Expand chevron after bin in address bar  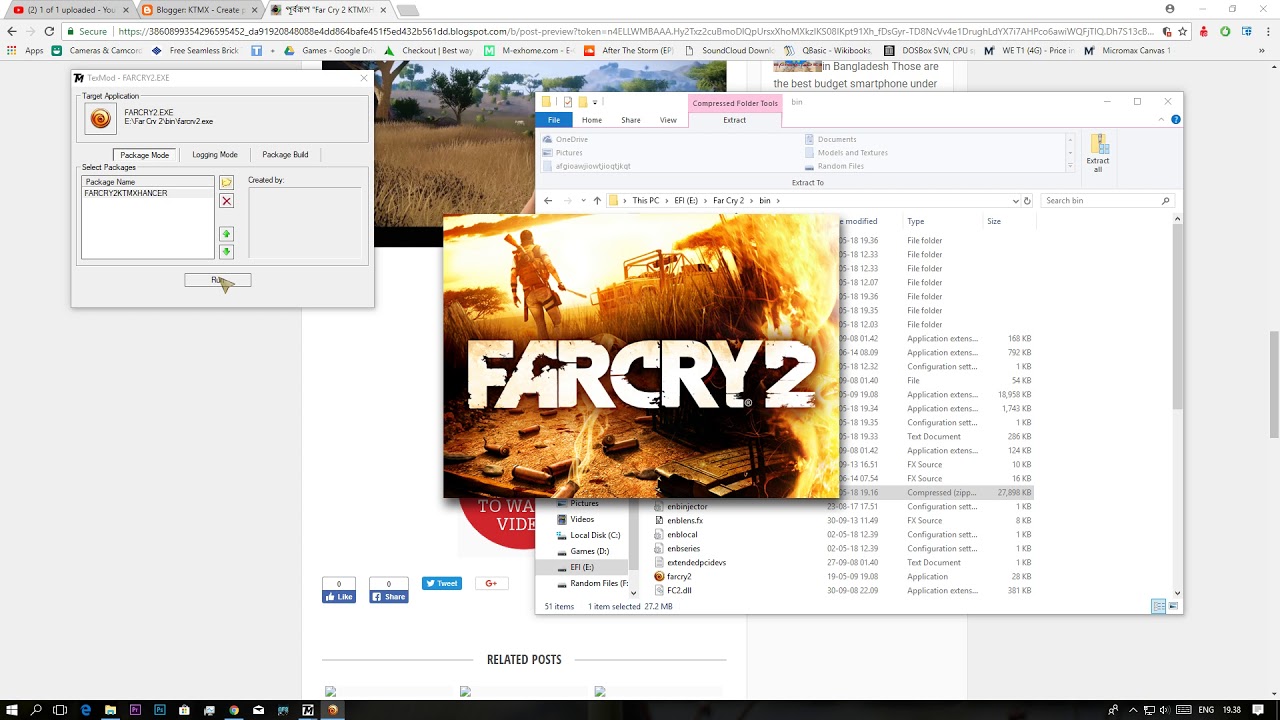tap(777, 200)
